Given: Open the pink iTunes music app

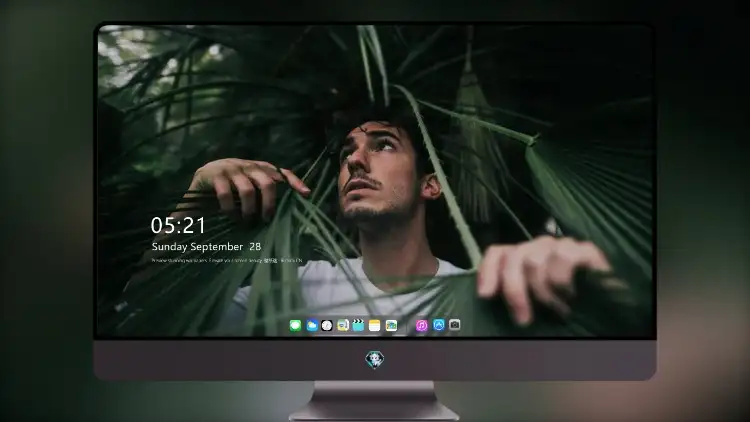Looking at the screenshot, I should (x=421, y=326).
